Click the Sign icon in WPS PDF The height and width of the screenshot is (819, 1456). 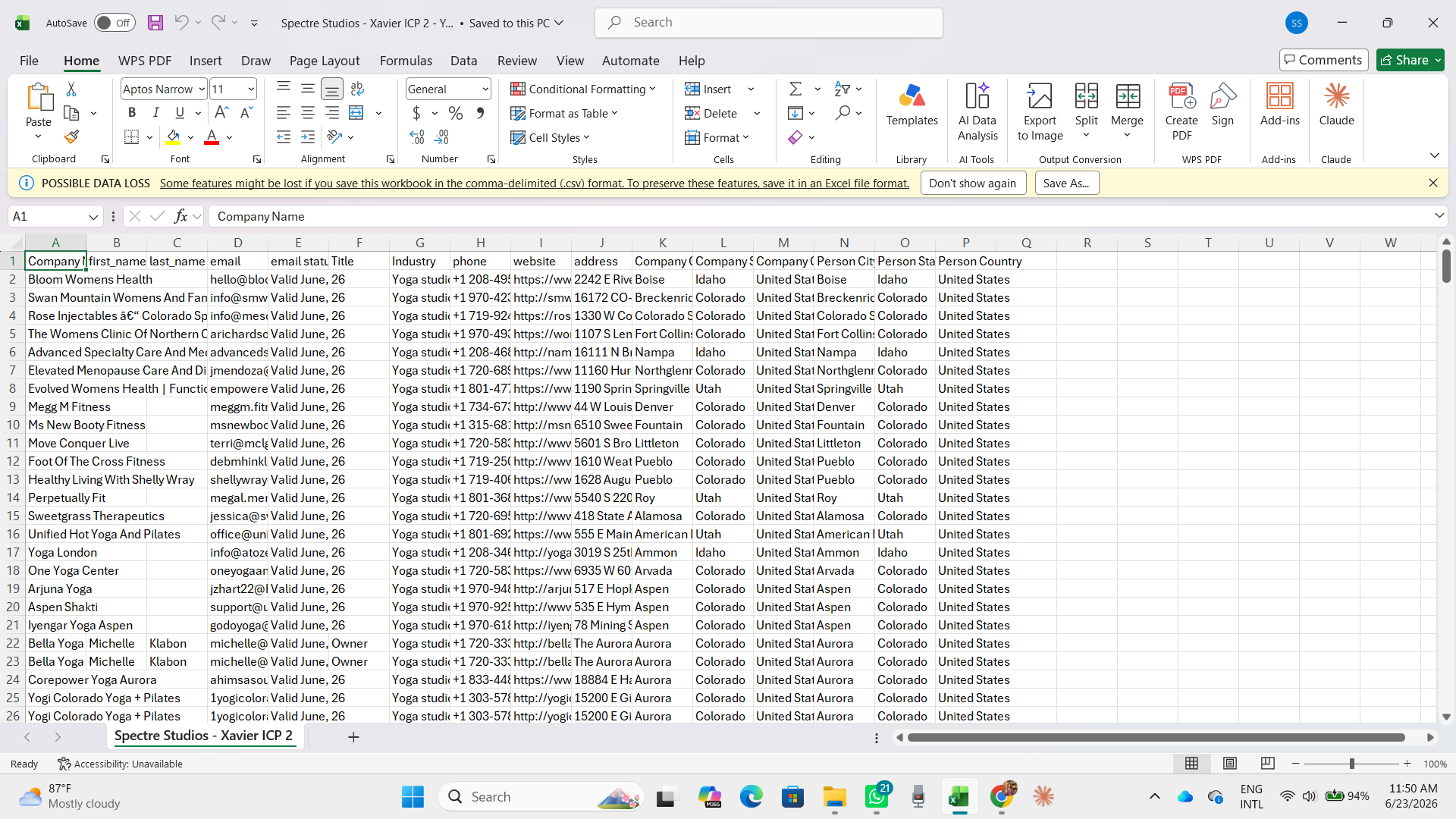coord(1222,105)
